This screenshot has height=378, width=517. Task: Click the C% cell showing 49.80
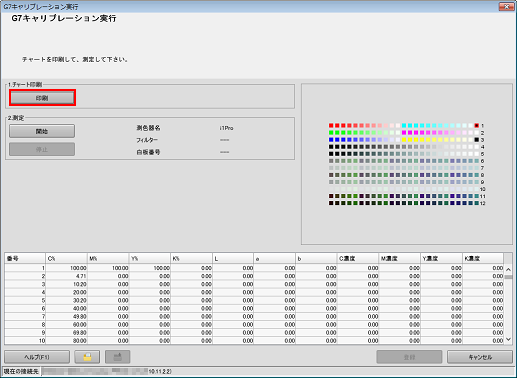[x=66, y=316]
